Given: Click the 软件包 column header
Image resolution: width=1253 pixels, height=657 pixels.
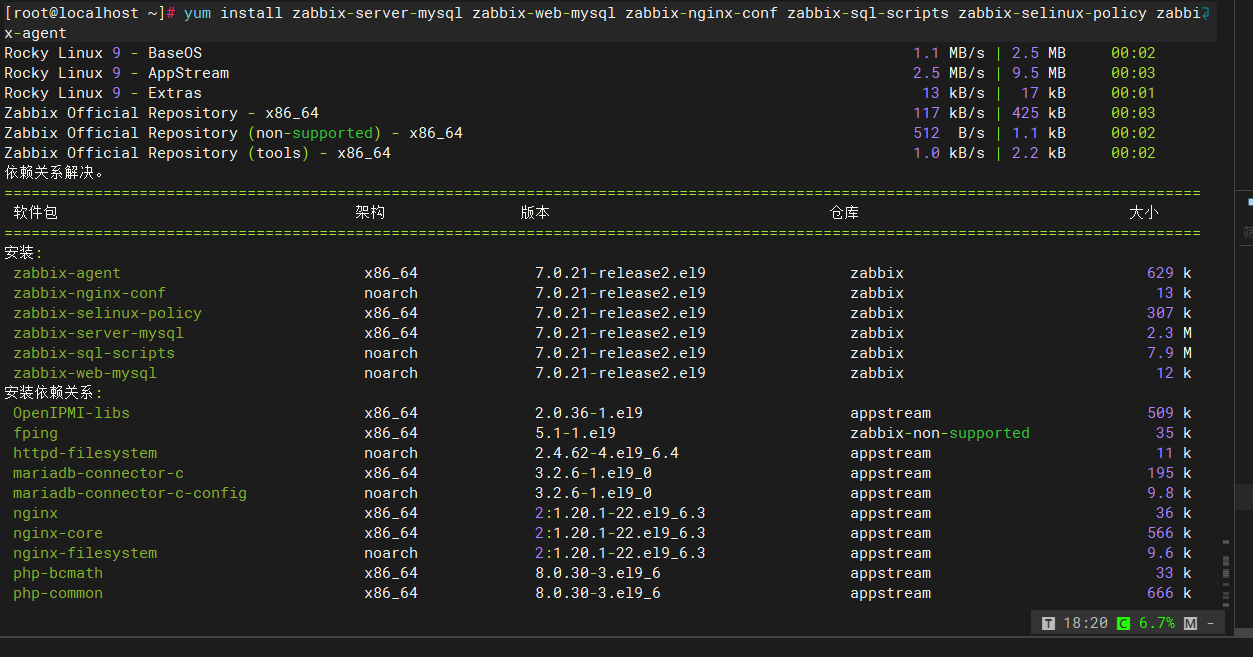Looking at the screenshot, I should tap(36, 212).
